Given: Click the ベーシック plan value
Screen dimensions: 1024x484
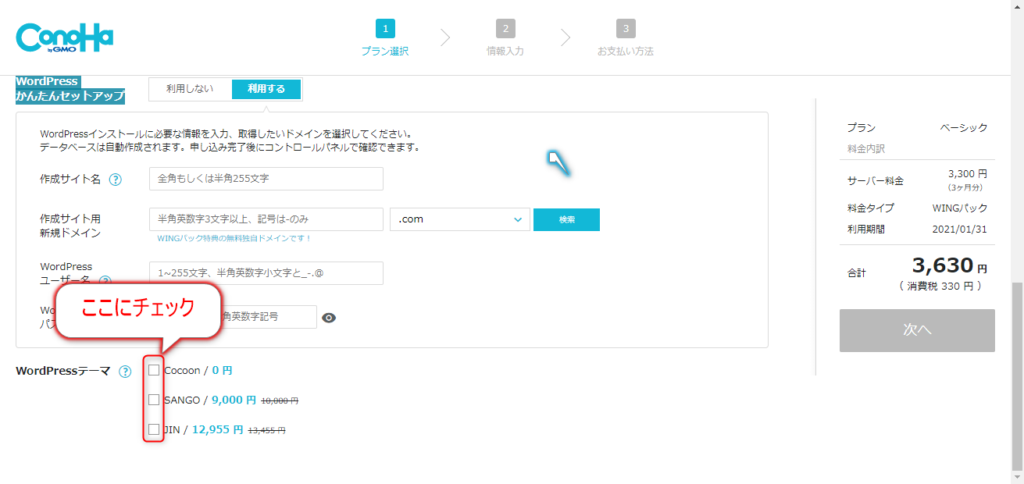Looking at the screenshot, I should pyautogui.click(x=964, y=128).
